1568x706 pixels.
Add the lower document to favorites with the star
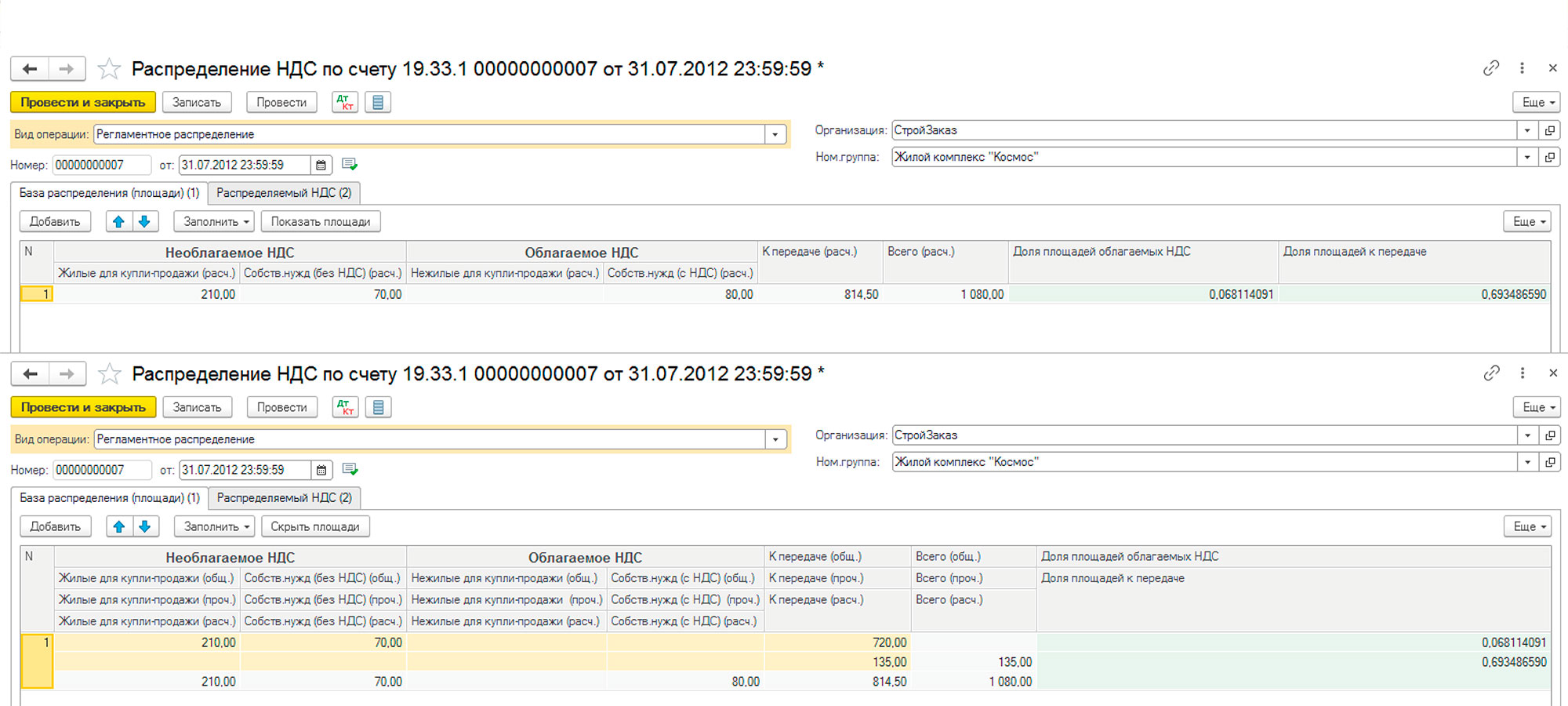point(109,374)
